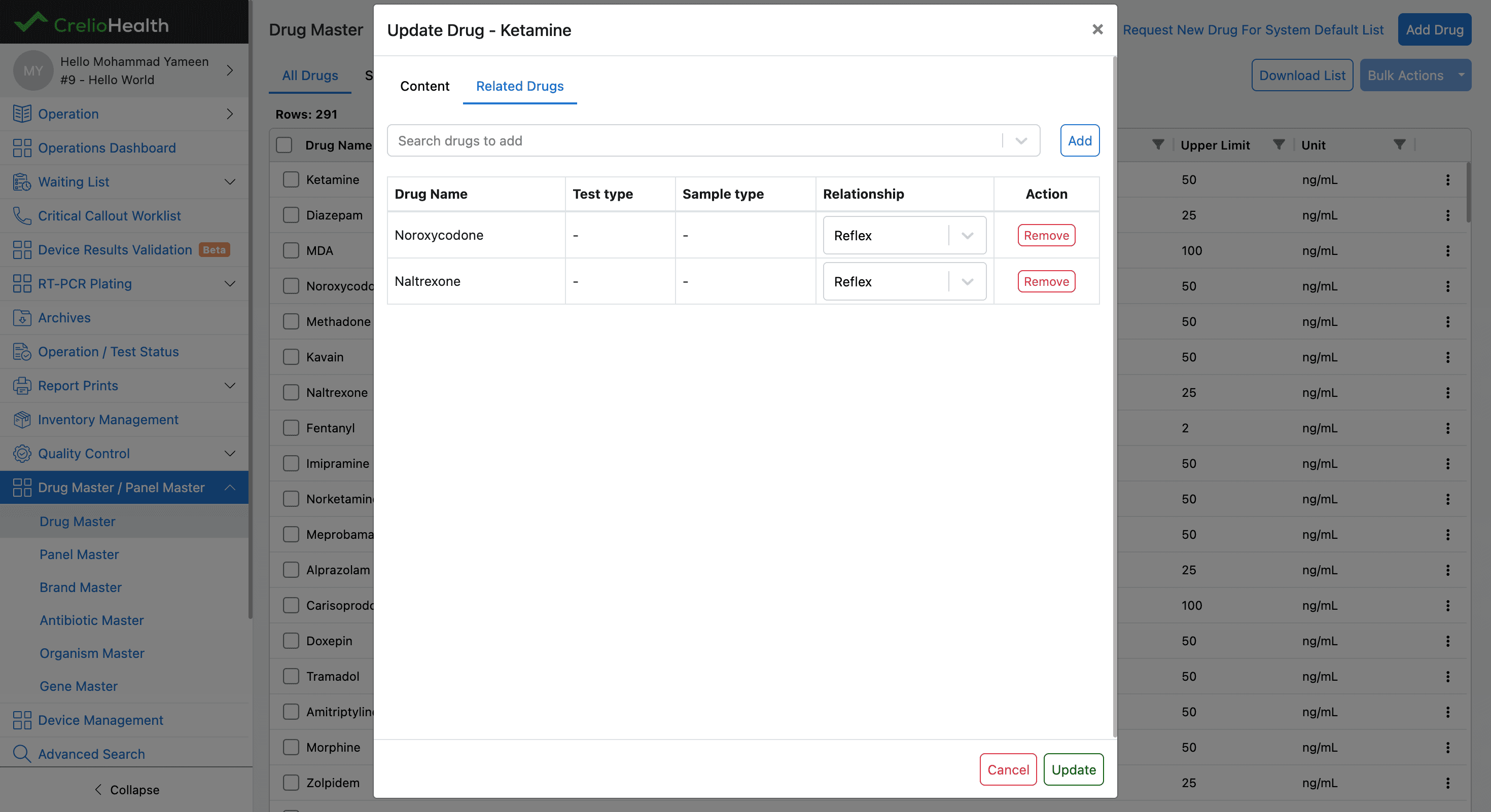Open the Bulk Actions dropdown
Viewport: 1491px width, 812px height.
pos(1415,75)
